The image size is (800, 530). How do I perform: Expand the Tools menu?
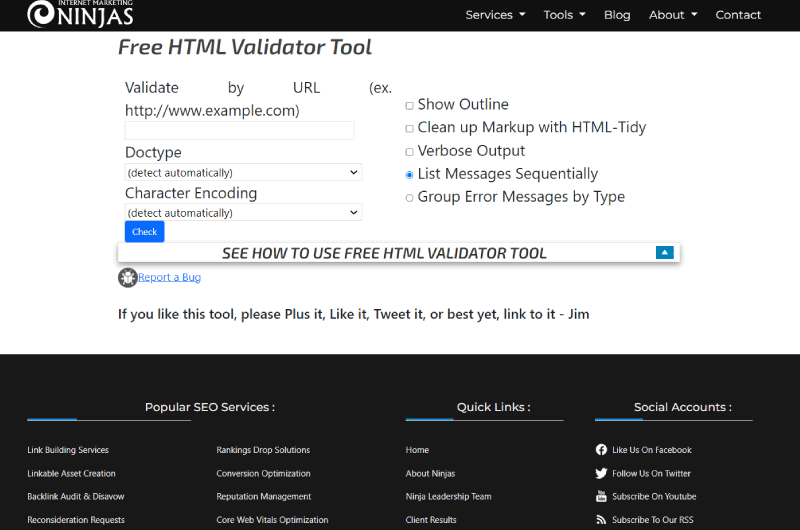point(564,15)
